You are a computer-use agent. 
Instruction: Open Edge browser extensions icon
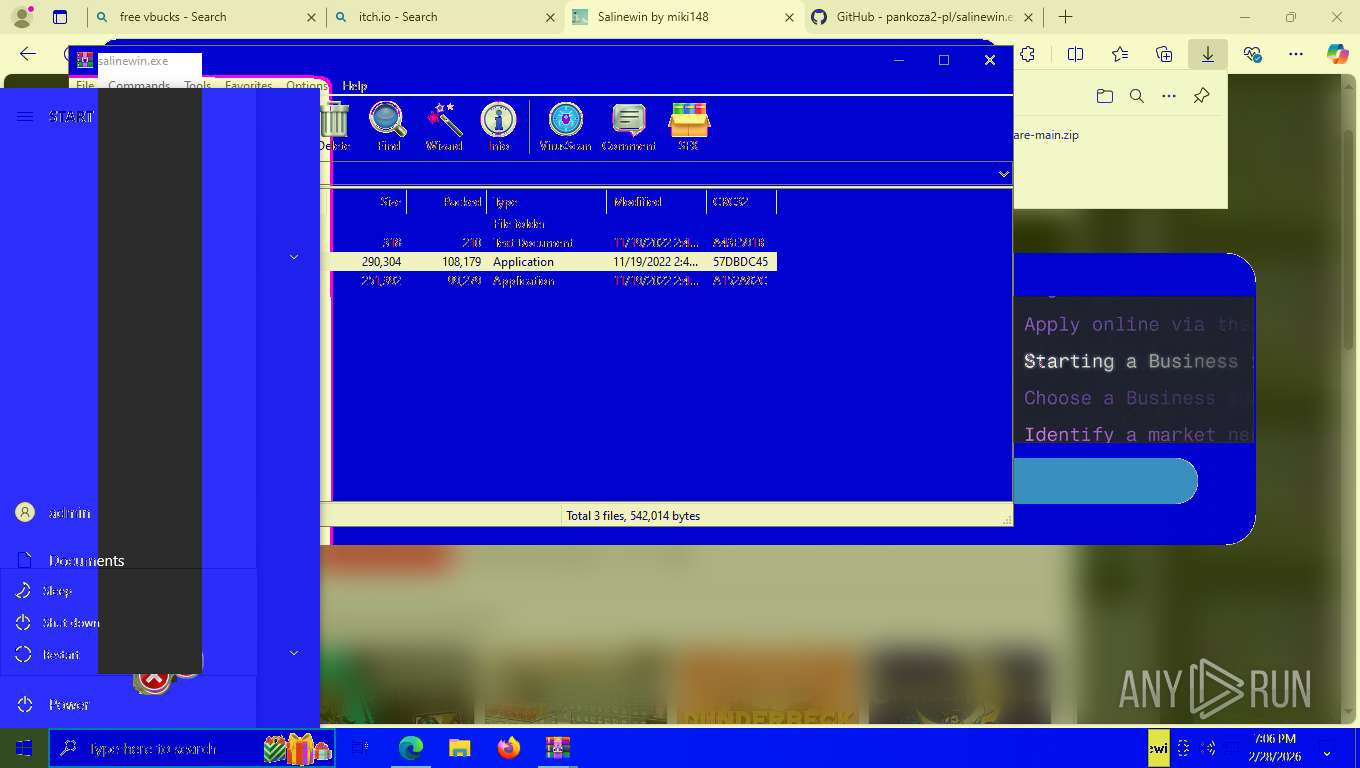[x=1027, y=55]
